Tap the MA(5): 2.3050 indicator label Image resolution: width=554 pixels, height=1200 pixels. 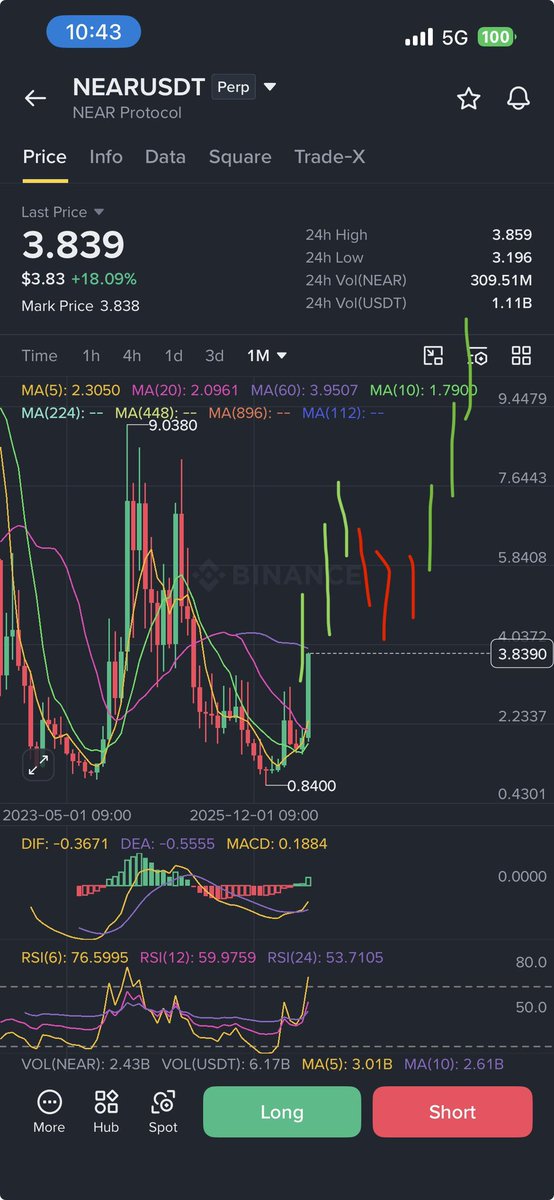tap(72, 390)
